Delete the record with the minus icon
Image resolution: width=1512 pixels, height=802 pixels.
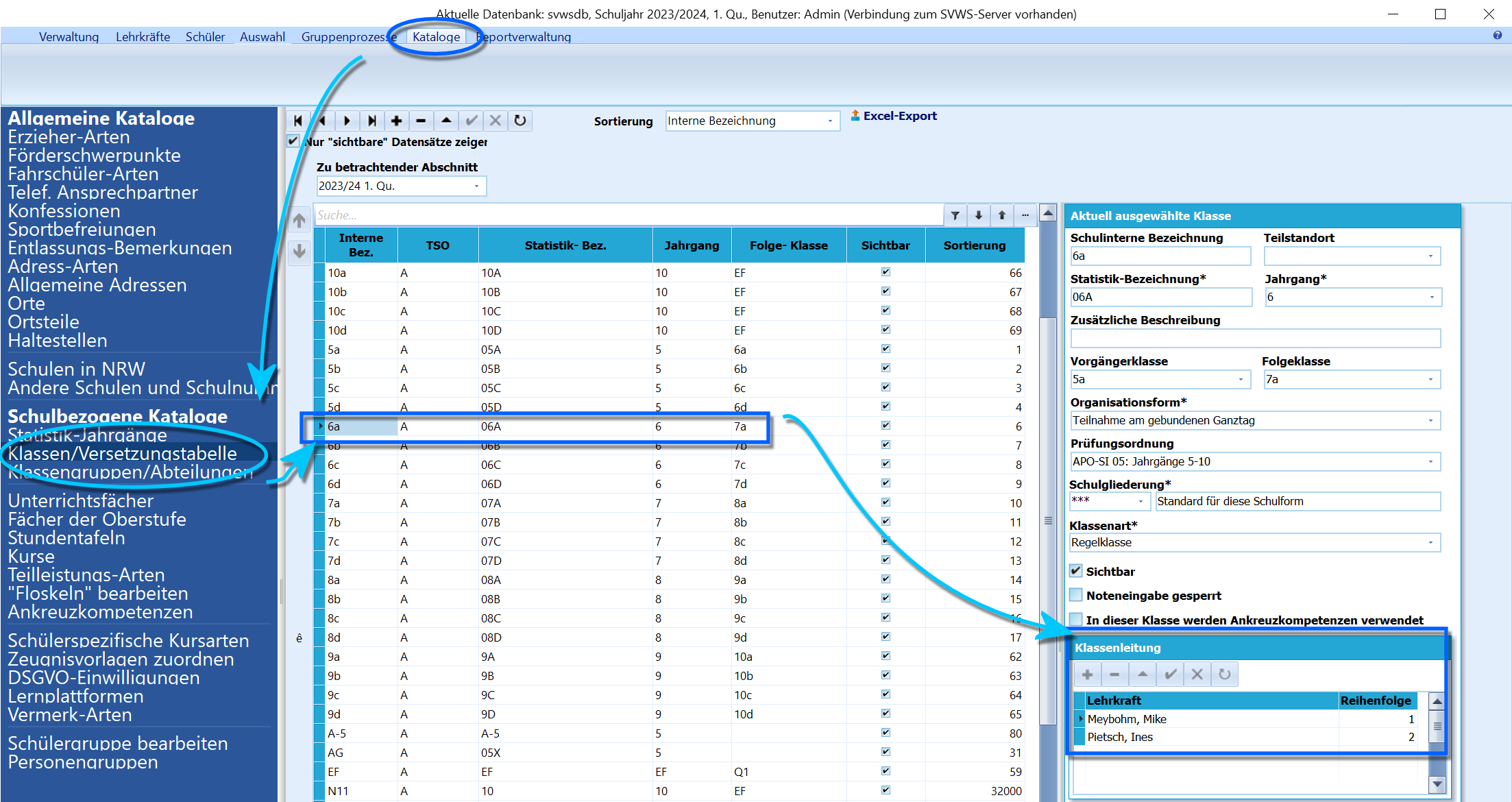(x=421, y=121)
